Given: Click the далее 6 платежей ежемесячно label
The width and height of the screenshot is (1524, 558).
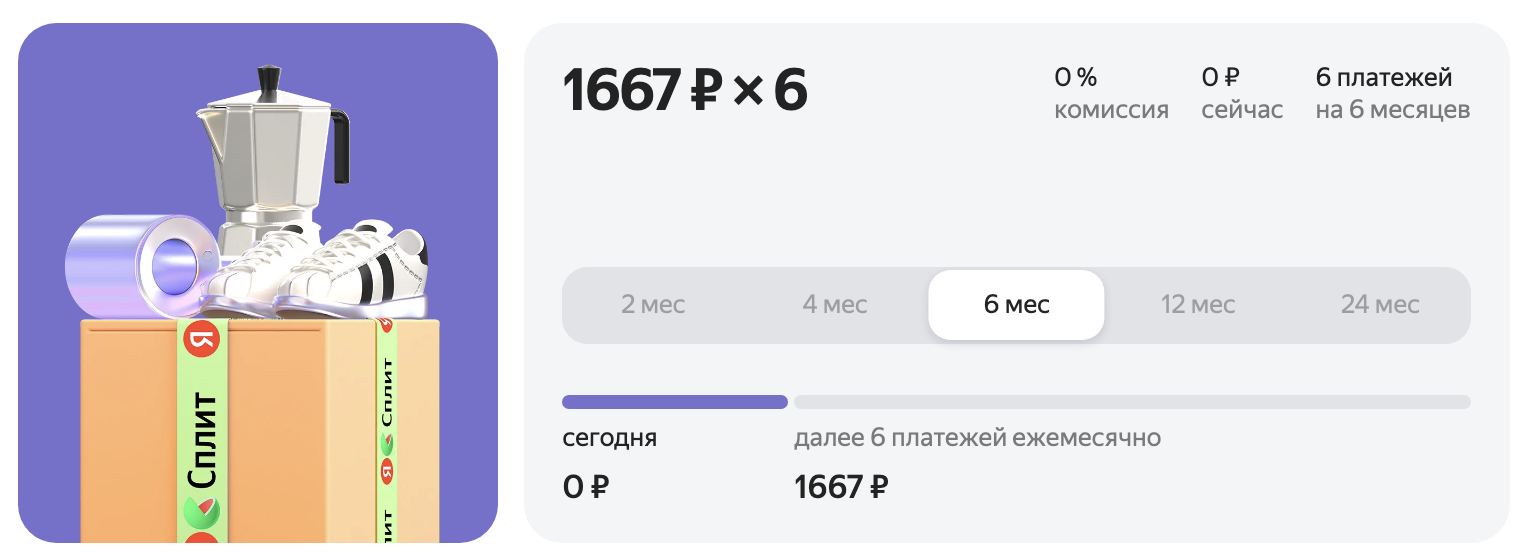Looking at the screenshot, I should click(x=976, y=438).
